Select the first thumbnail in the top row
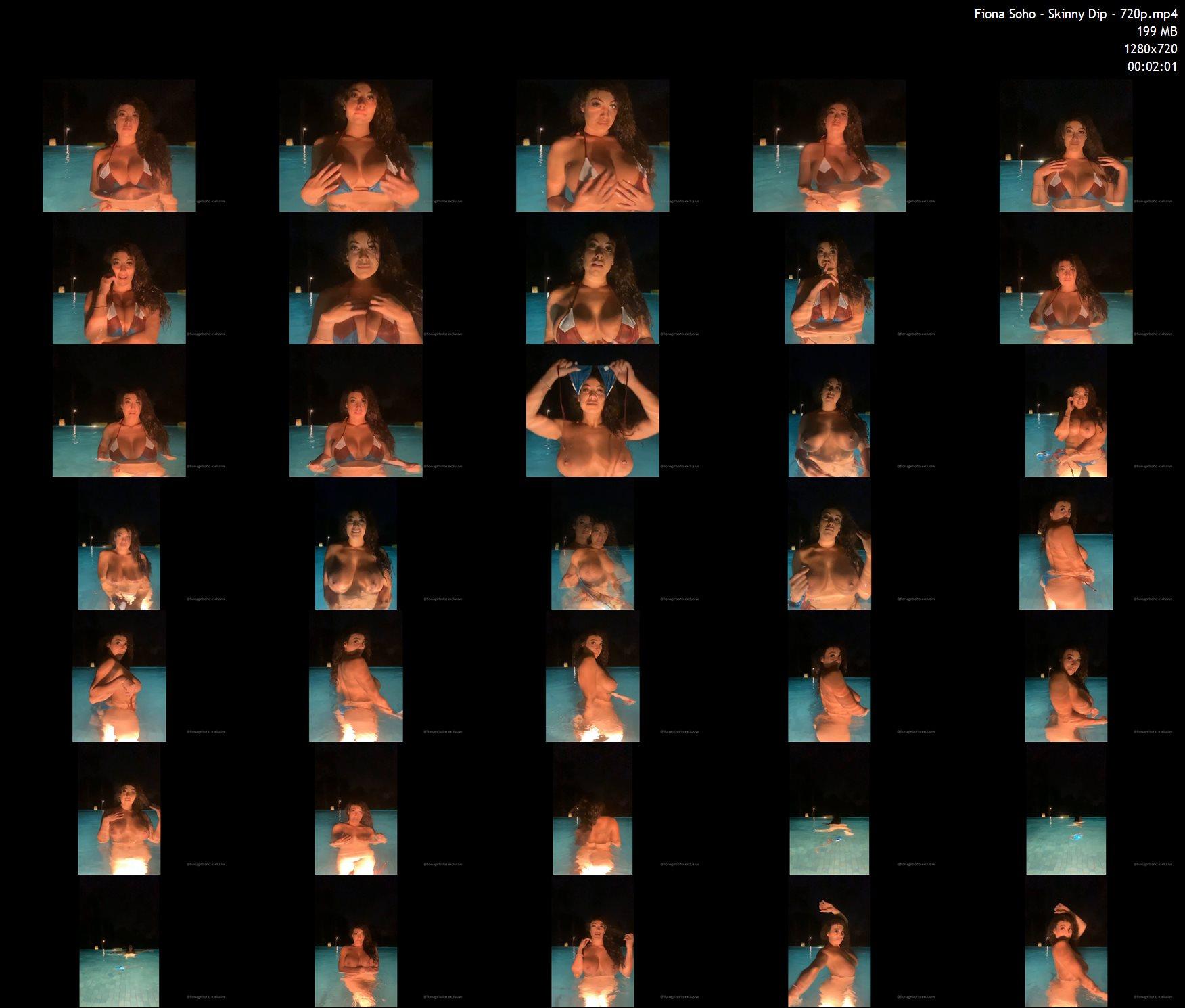1185x1008 pixels. (119, 145)
